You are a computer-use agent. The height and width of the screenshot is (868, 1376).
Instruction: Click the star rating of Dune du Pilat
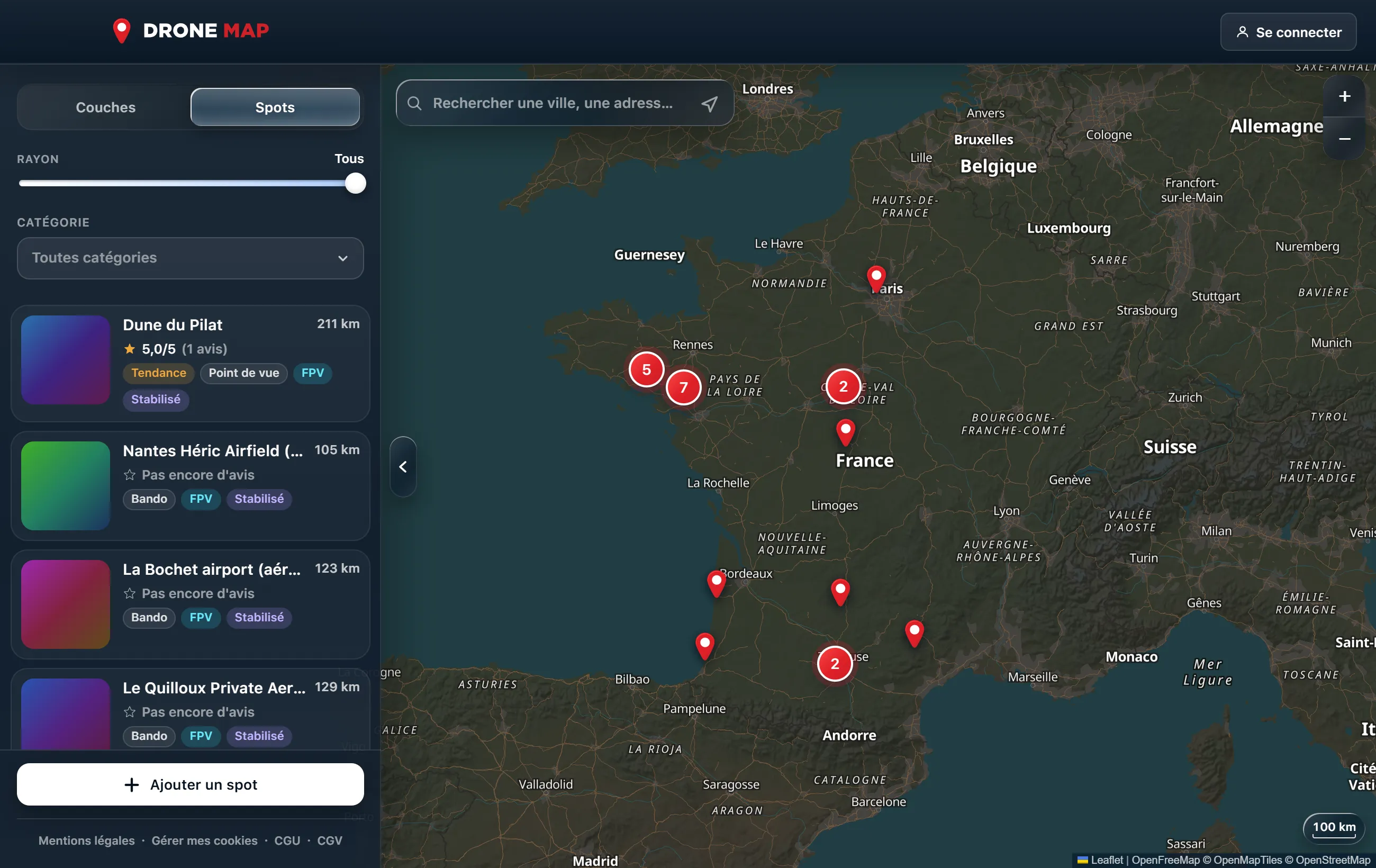point(175,349)
